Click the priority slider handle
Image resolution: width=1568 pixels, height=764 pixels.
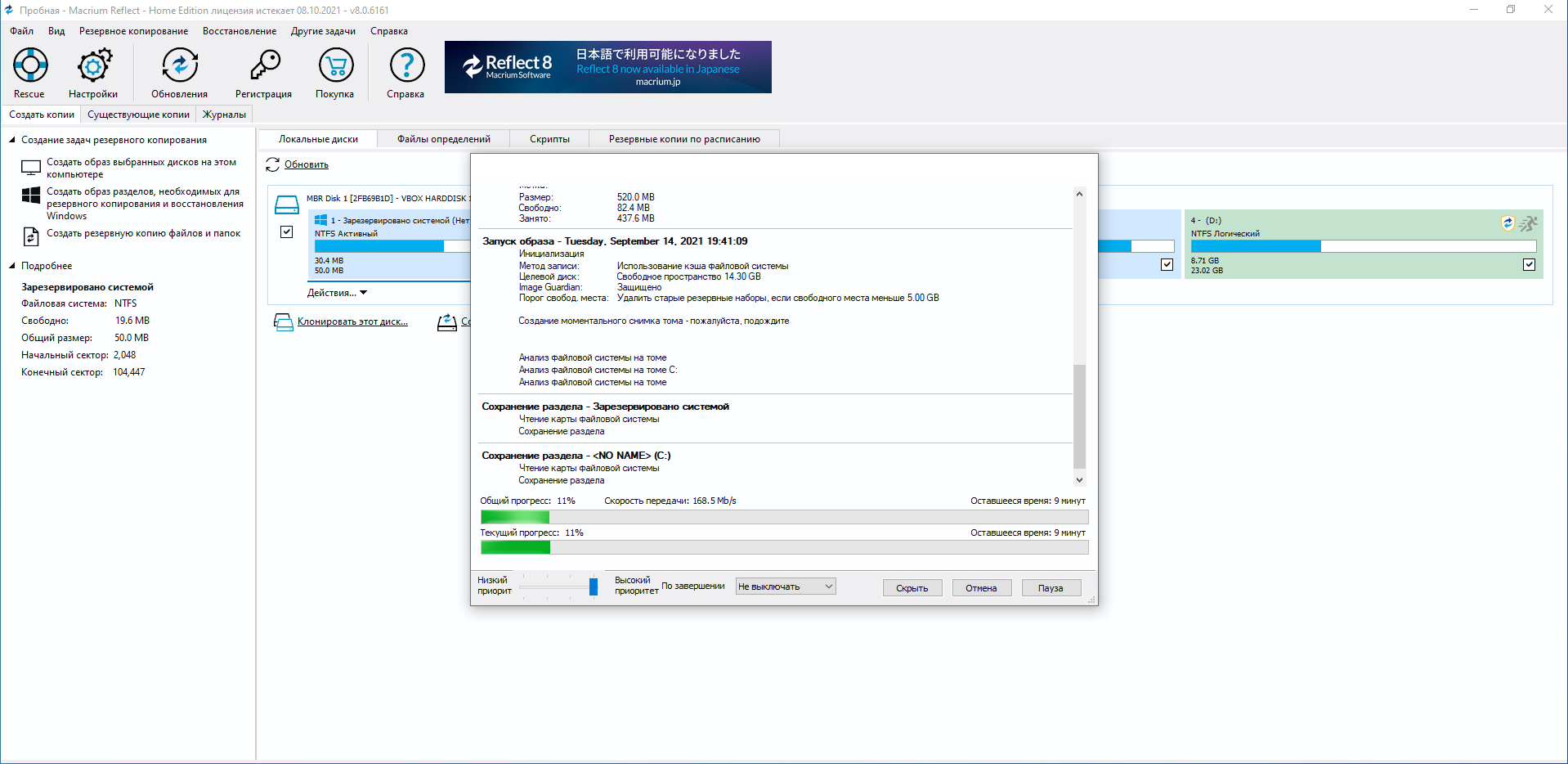(594, 586)
